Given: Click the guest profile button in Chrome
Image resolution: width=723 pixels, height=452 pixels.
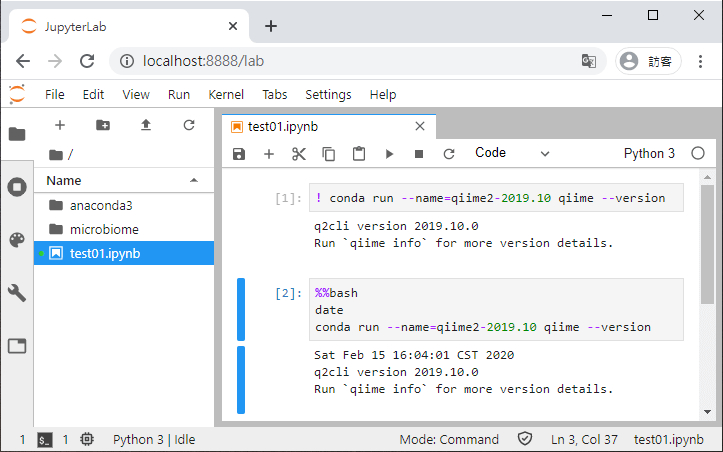Looking at the screenshot, I should pyautogui.click(x=648, y=61).
